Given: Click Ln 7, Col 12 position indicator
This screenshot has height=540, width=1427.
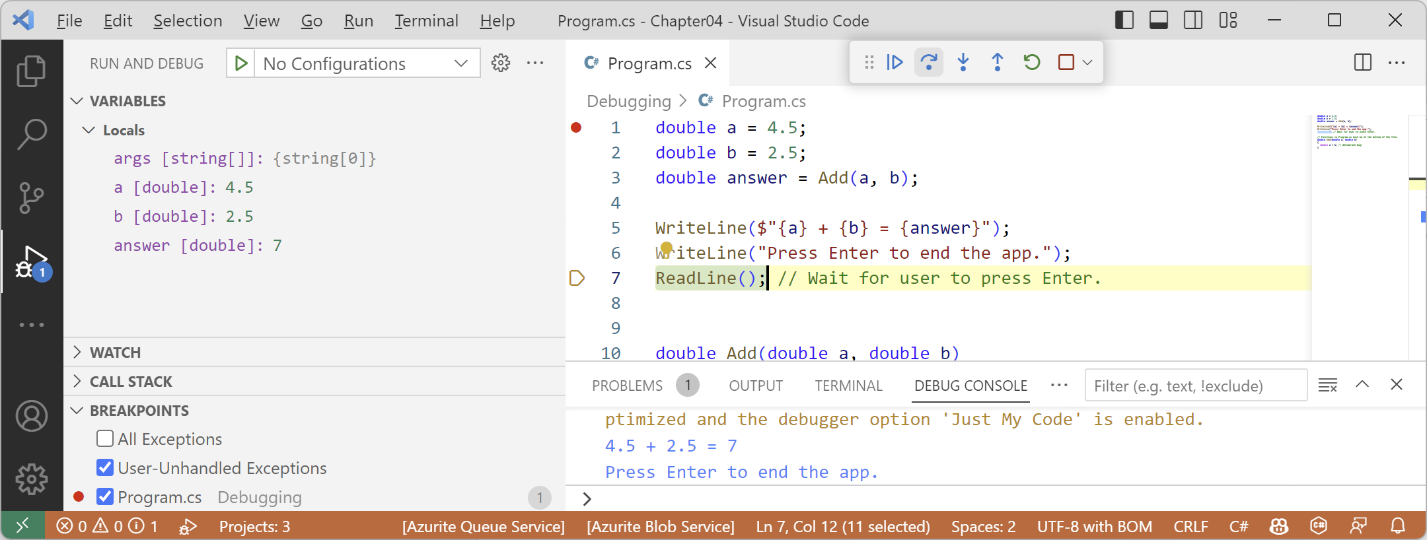Looking at the screenshot, I should click(843, 526).
